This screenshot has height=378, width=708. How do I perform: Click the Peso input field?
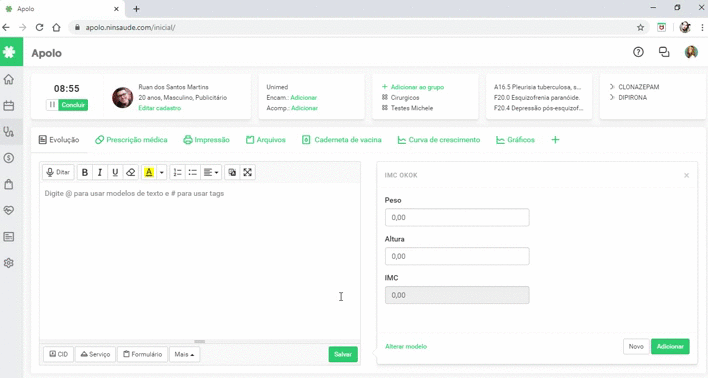(457, 217)
